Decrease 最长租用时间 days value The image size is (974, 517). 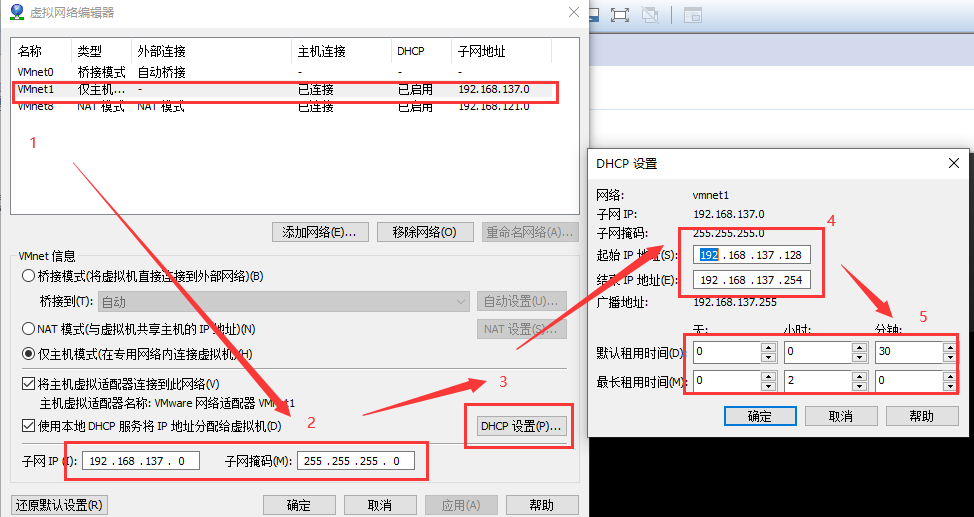coord(768,386)
